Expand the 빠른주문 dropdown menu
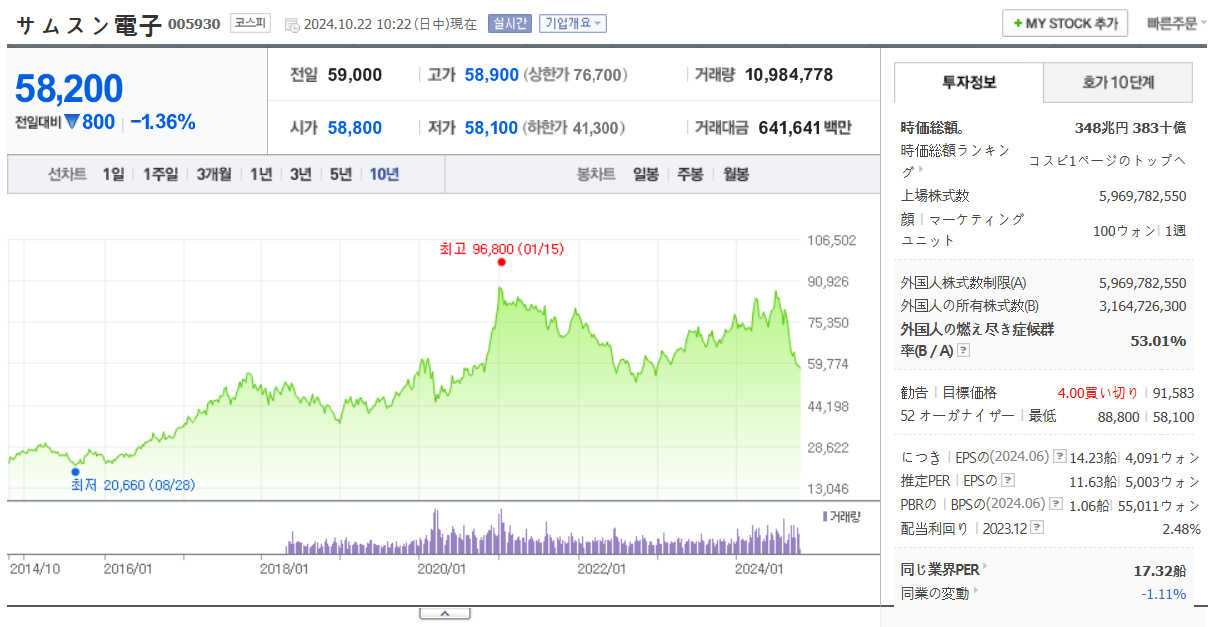The image size is (1217, 627). click(1177, 23)
